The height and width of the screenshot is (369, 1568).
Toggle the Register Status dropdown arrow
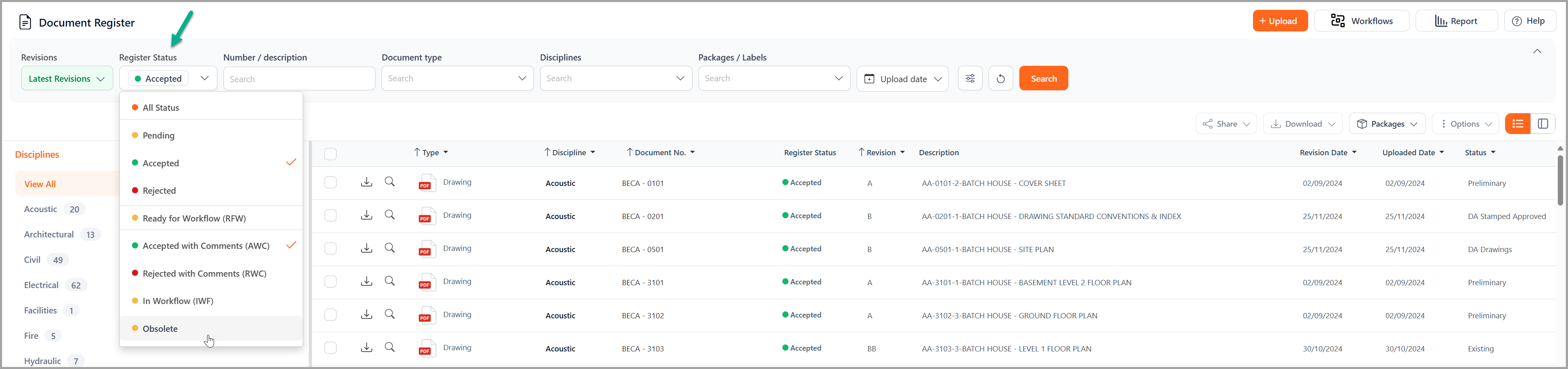[205, 78]
